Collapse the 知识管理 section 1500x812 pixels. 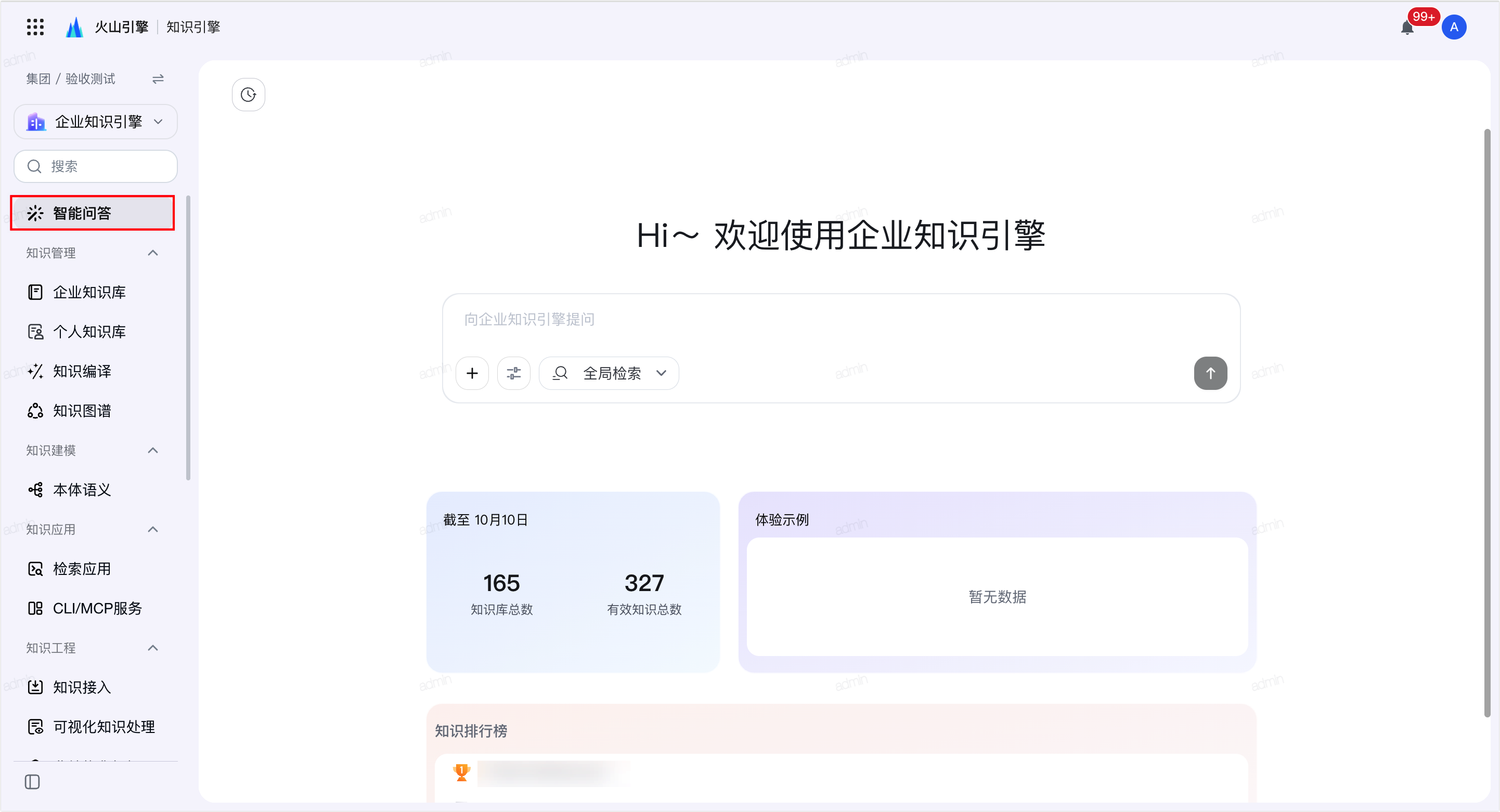pos(152,253)
